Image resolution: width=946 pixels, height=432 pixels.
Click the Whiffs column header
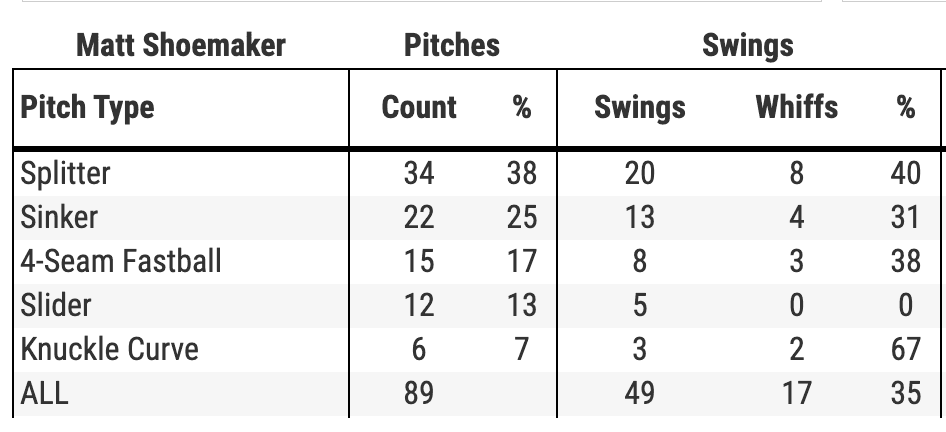click(797, 108)
